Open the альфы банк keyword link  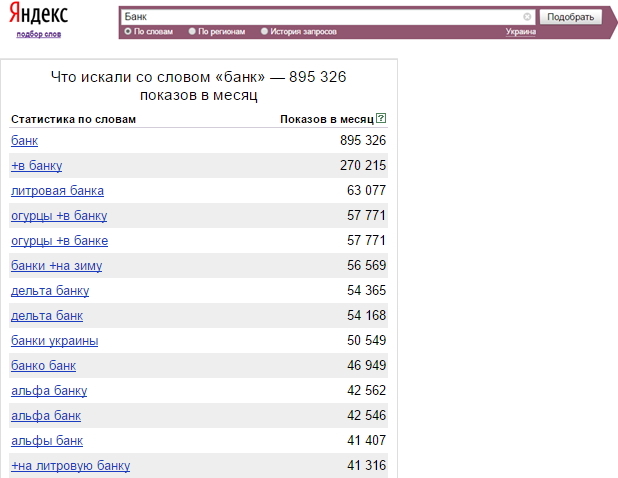point(47,441)
